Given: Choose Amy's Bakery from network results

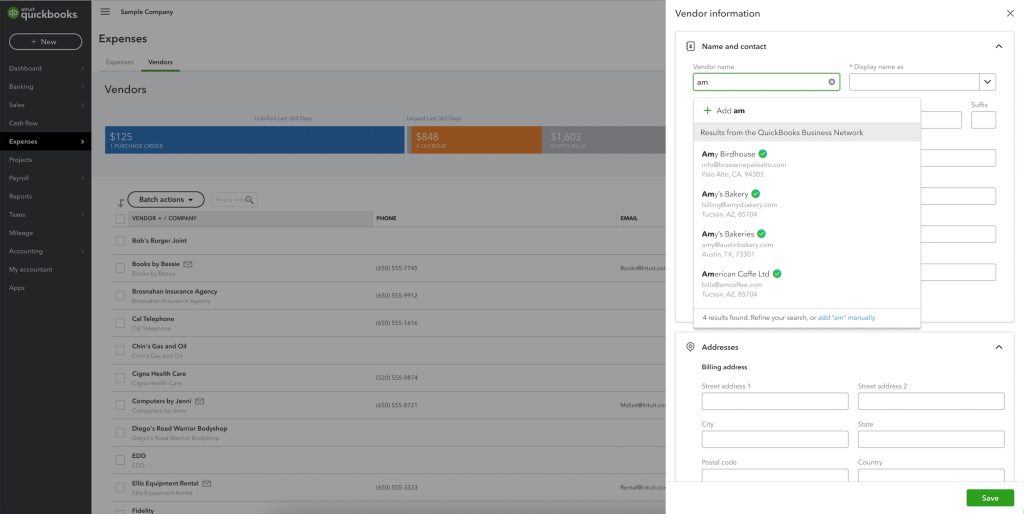Looking at the screenshot, I should coord(807,204).
